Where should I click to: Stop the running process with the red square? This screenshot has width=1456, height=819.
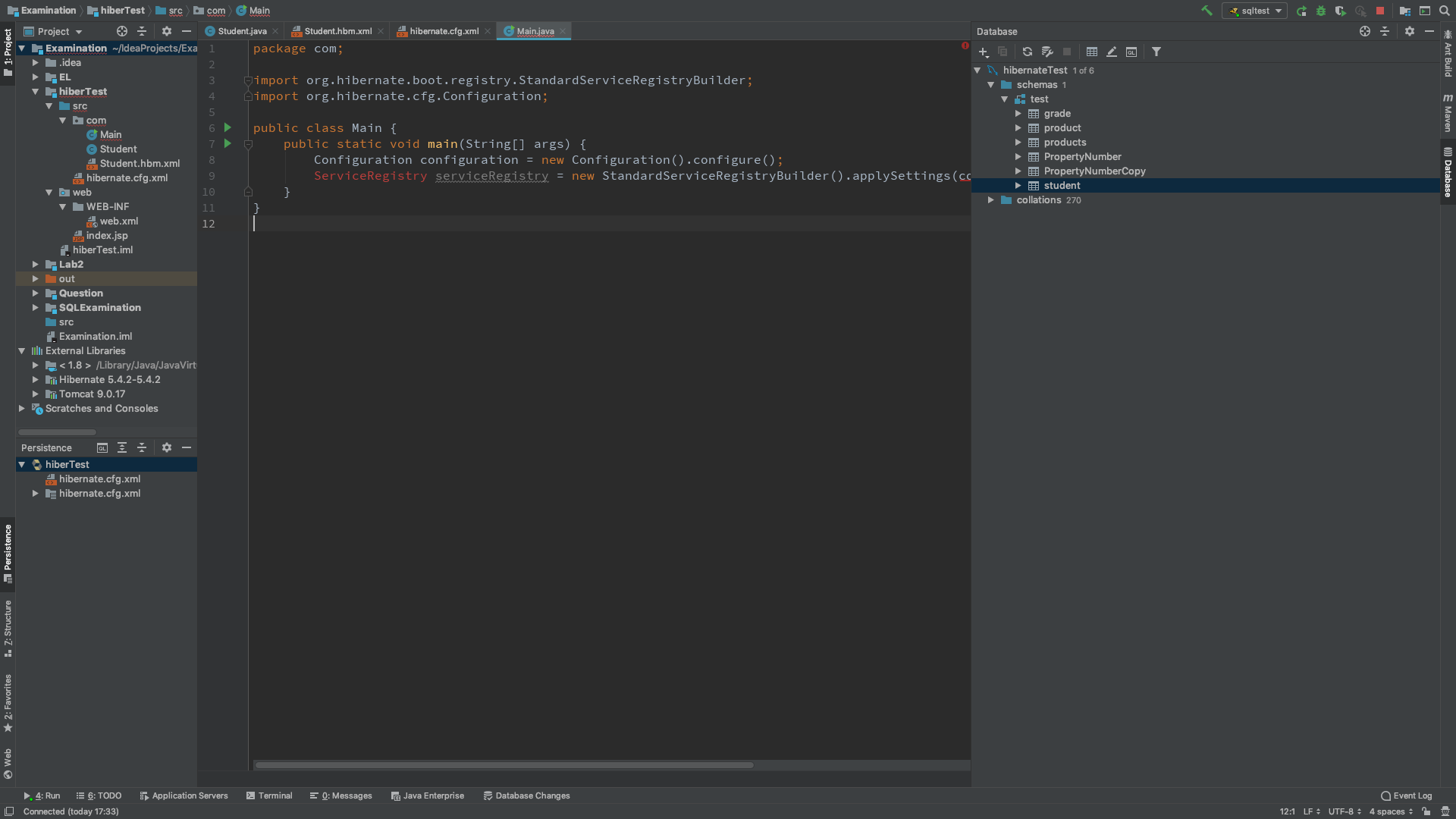(x=1380, y=11)
